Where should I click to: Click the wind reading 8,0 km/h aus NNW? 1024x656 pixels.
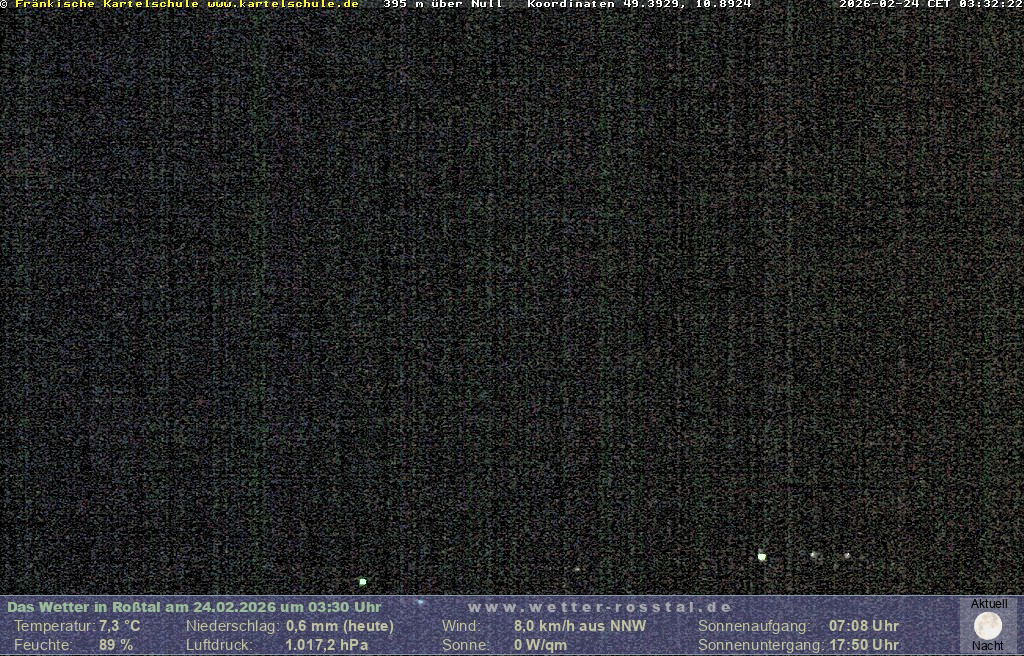click(x=580, y=626)
